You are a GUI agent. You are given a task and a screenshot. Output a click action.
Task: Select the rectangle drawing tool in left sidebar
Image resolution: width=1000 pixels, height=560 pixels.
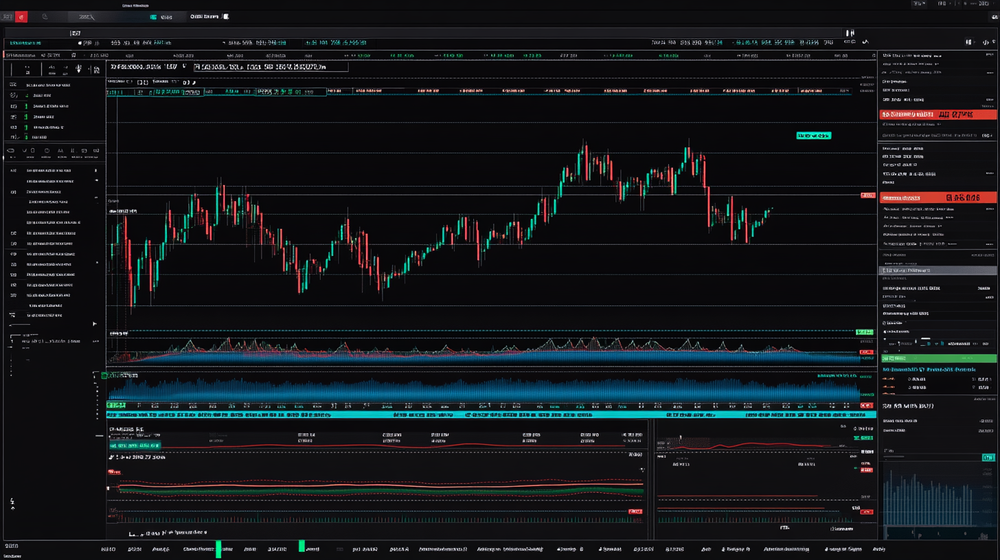coord(31,152)
